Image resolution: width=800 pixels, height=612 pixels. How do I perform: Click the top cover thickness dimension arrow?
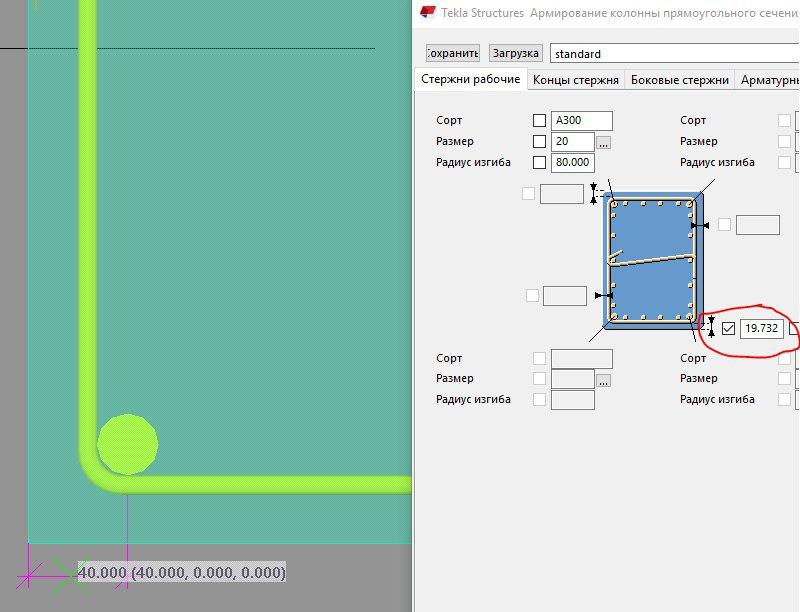pos(594,190)
